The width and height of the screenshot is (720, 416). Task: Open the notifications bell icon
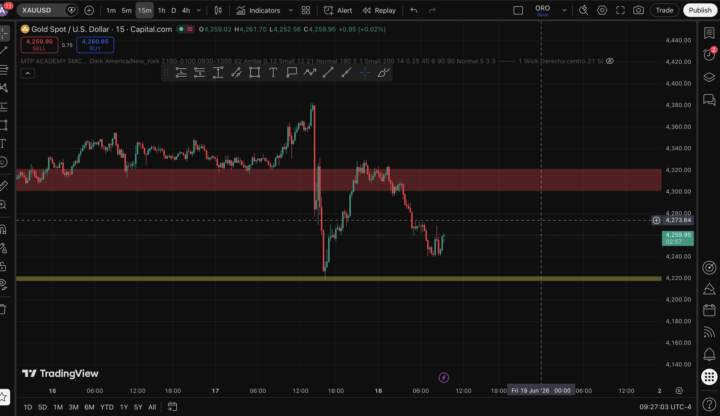coord(709,354)
